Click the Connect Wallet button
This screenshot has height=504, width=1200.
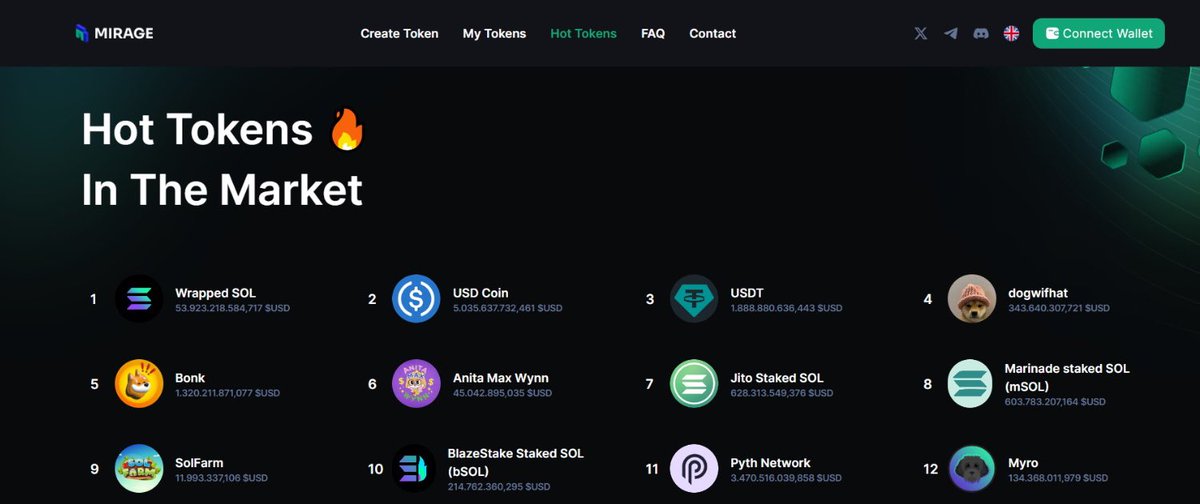(1099, 33)
